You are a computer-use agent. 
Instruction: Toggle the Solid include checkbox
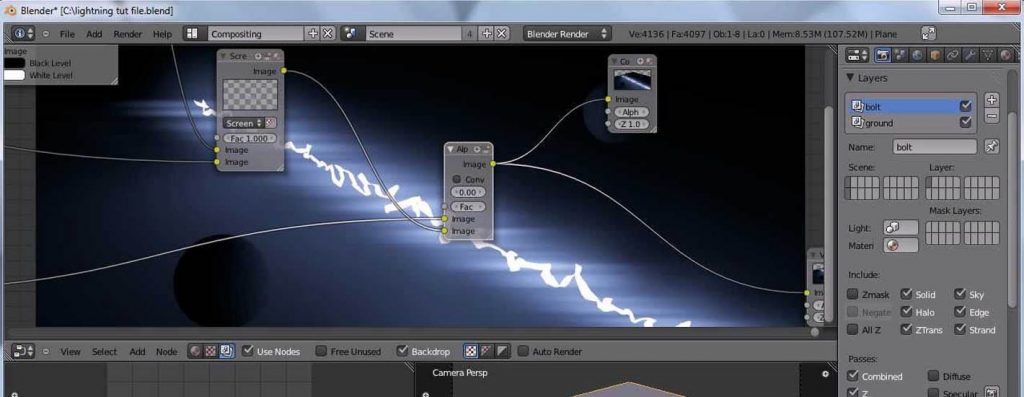pyautogui.click(x=906, y=294)
